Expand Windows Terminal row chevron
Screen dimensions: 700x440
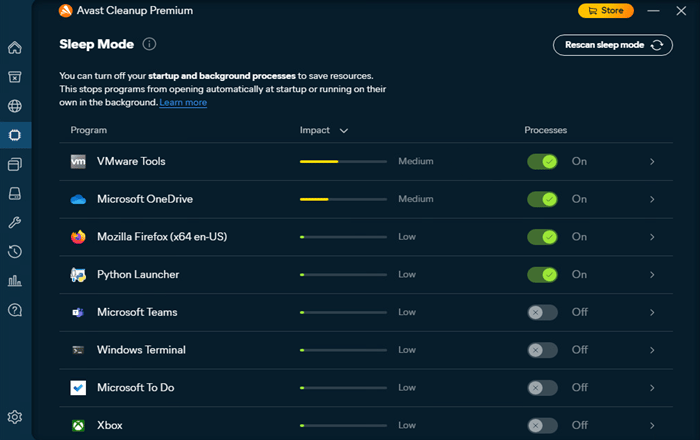point(652,350)
